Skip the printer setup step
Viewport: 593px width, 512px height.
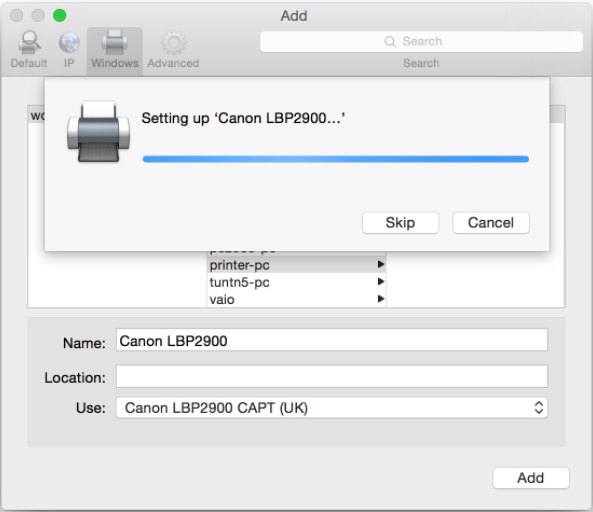400,222
